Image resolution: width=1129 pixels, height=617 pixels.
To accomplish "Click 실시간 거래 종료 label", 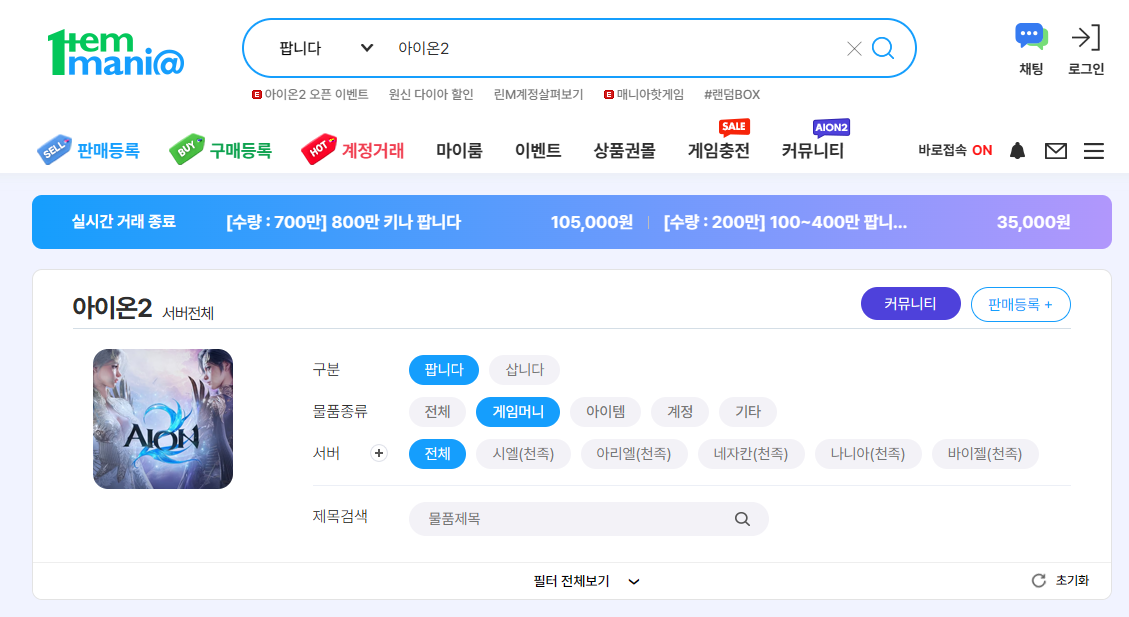I will (x=123, y=221).
